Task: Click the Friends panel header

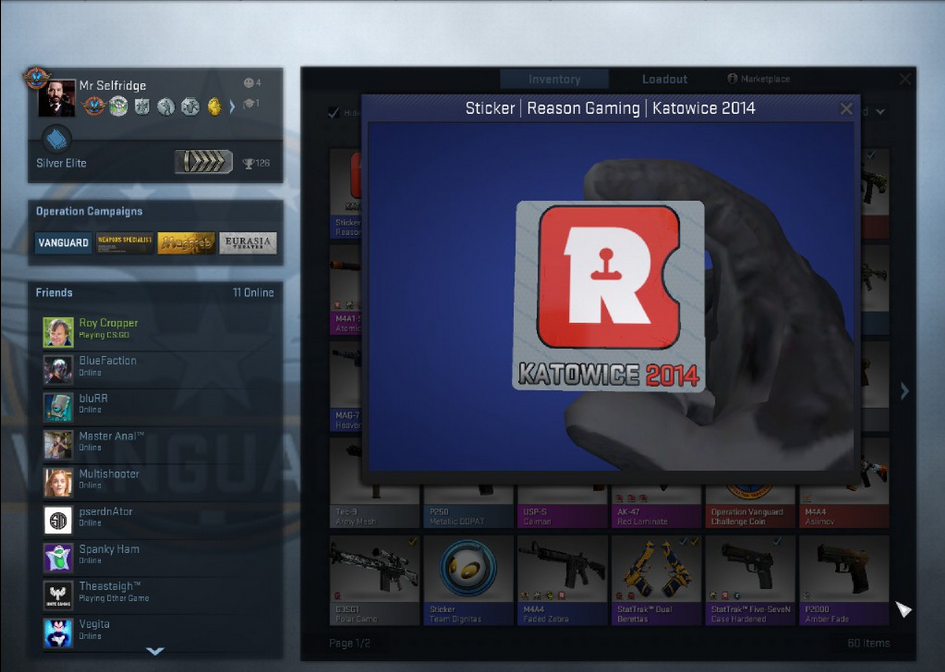Action: (54, 292)
